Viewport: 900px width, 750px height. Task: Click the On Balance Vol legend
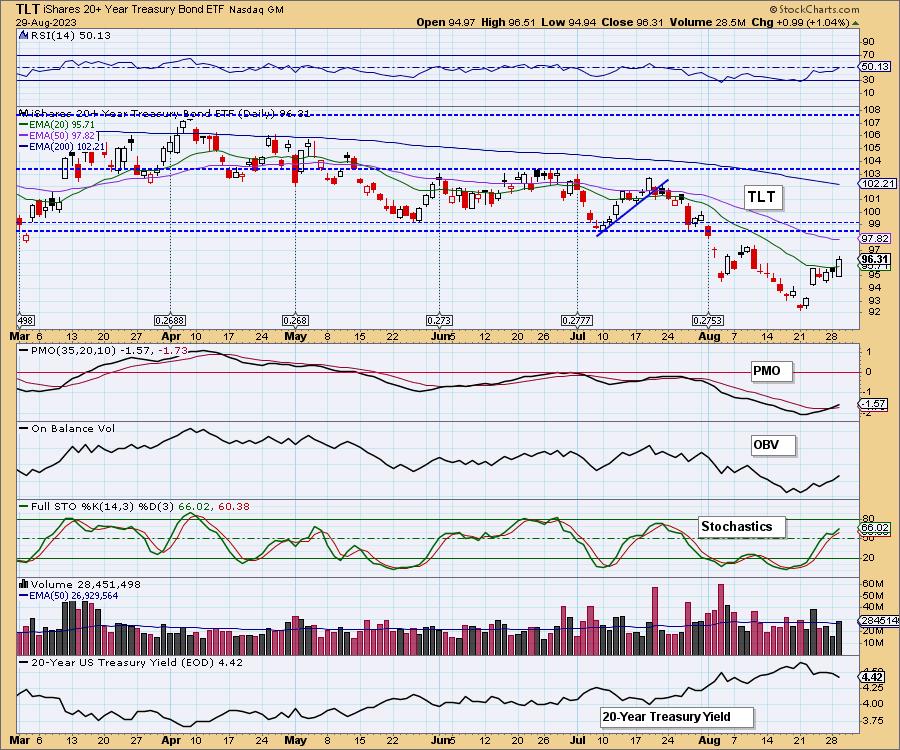pos(67,429)
